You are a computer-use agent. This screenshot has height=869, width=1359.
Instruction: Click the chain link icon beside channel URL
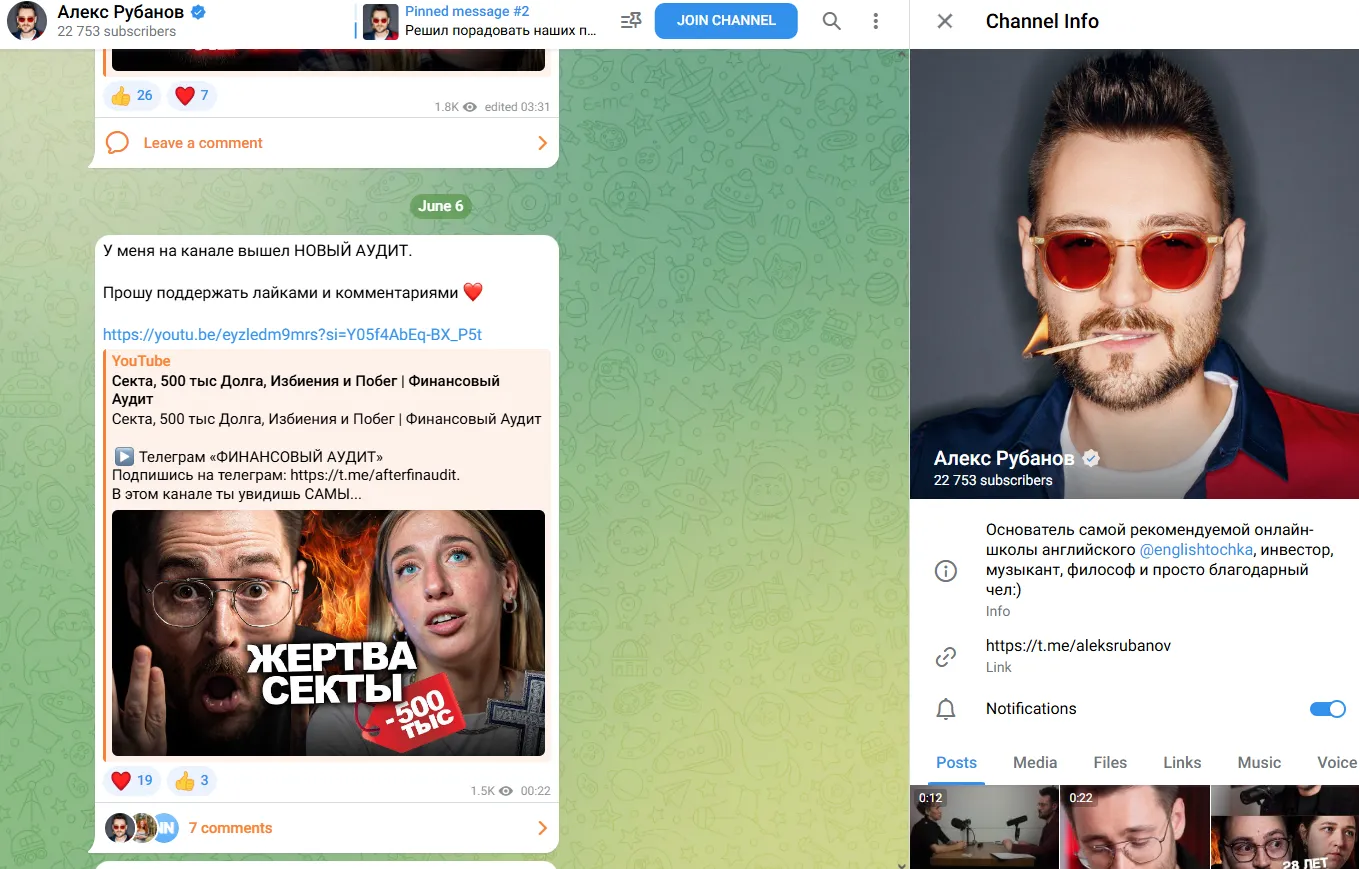coord(945,657)
